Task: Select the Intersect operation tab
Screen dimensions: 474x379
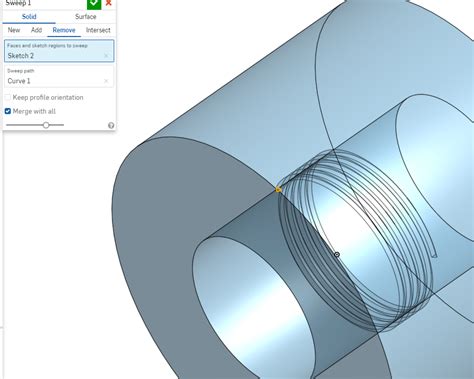Action: [x=98, y=30]
